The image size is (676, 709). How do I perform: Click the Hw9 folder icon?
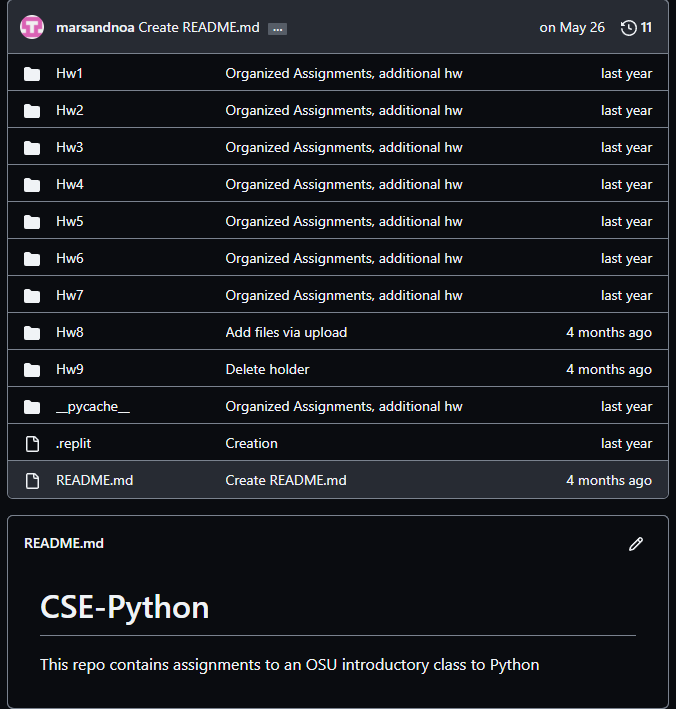[x=32, y=370]
